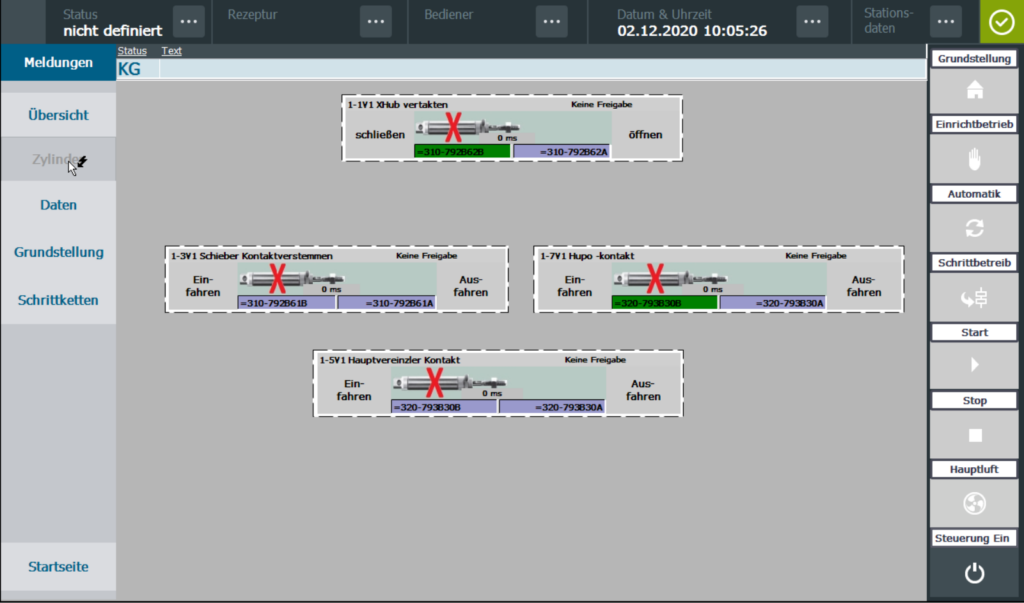Click schließen on 1-1V1 XHub cylinder
The image size is (1024, 603).
click(379, 135)
